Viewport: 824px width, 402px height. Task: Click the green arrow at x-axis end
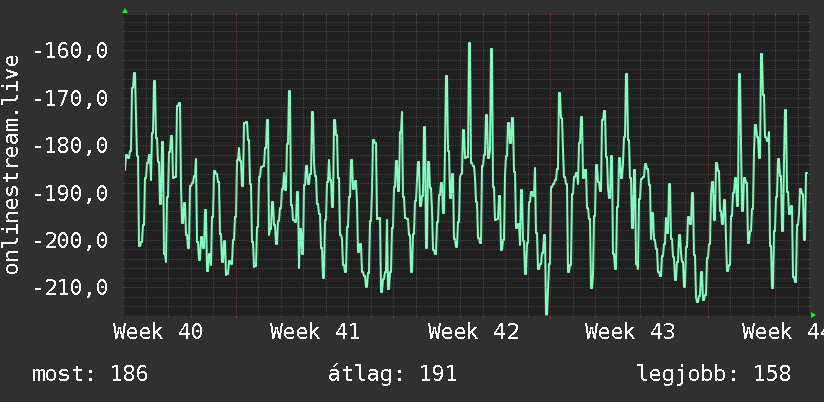point(813,315)
